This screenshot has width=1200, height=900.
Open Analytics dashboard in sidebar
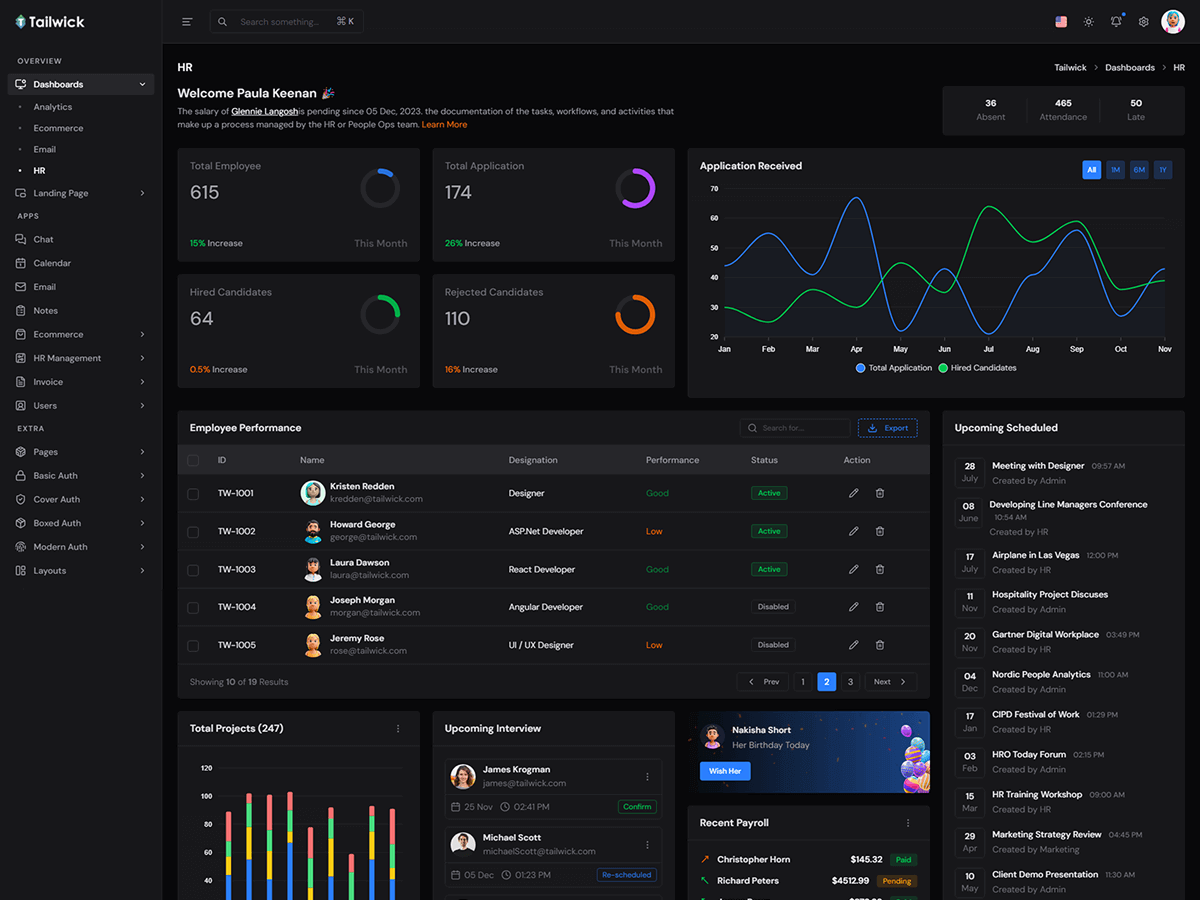point(53,107)
